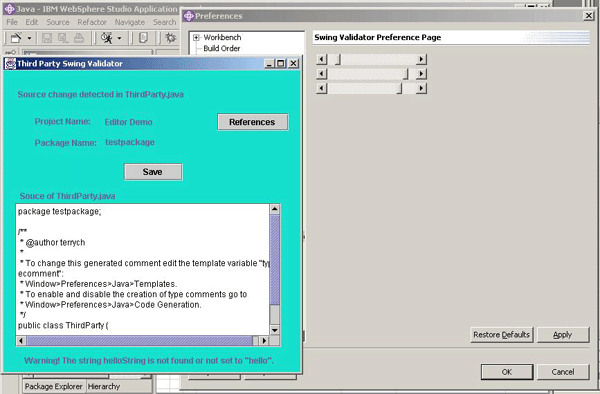Click the WebSphere Studio window title icon
This screenshot has width=600, height=394.
pyautogui.click(x=9, y=9)
